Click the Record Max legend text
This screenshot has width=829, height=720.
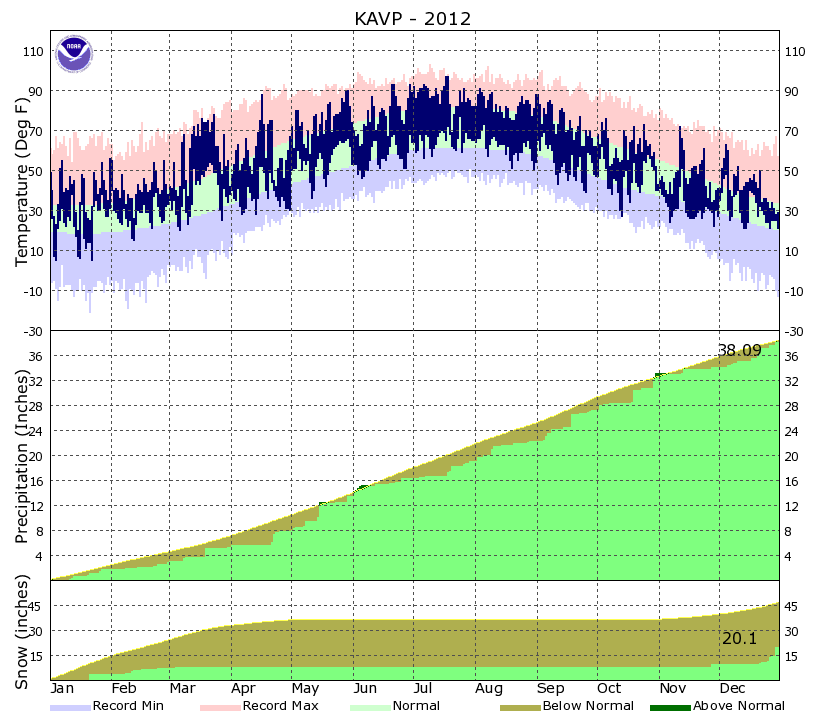pos(280,706)
